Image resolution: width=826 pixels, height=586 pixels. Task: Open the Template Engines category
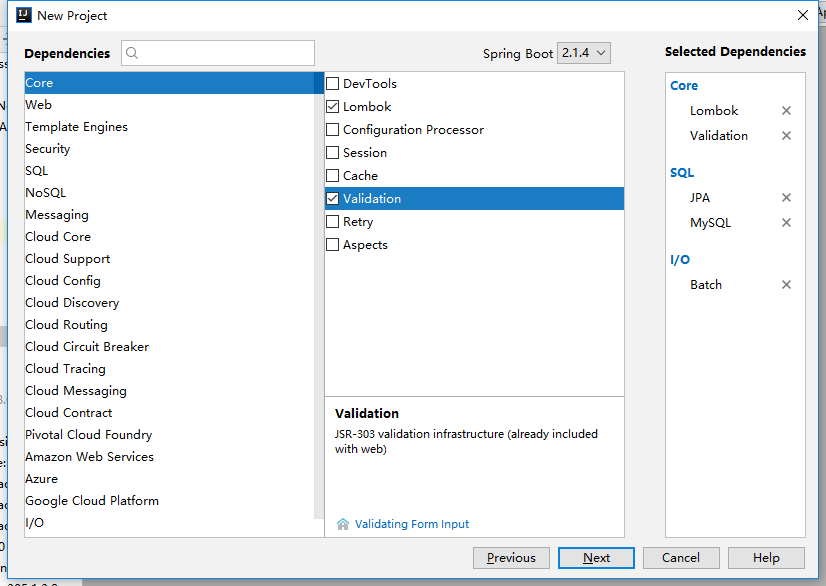(x=169, y=127)
